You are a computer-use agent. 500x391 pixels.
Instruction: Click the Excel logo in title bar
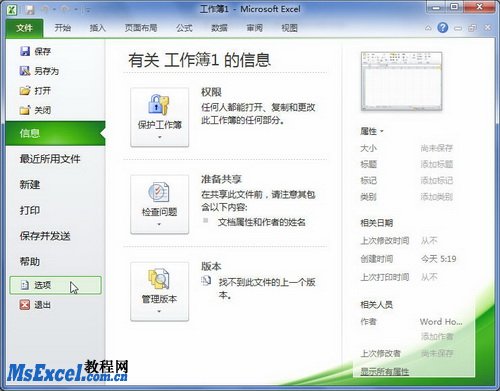point(12,9)
